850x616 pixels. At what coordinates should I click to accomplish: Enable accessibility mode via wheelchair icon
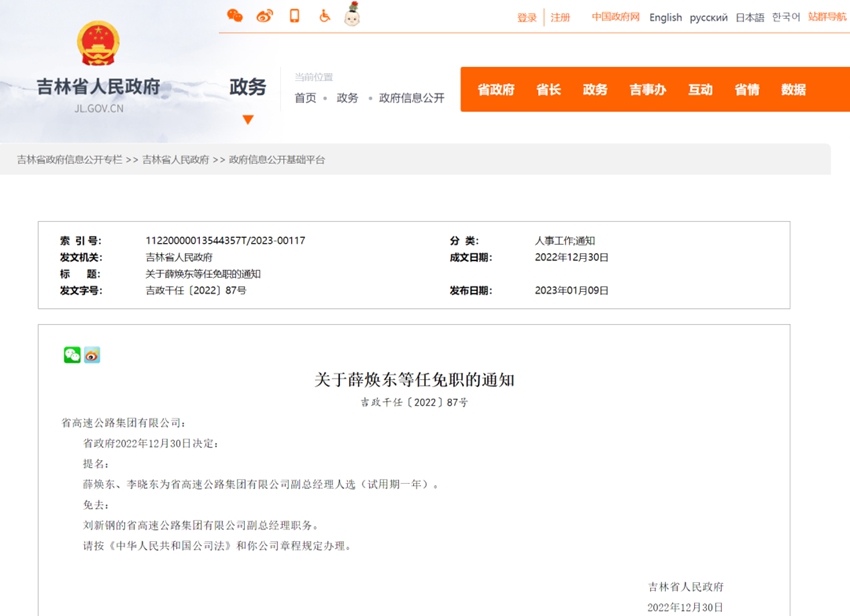point(324,16)
